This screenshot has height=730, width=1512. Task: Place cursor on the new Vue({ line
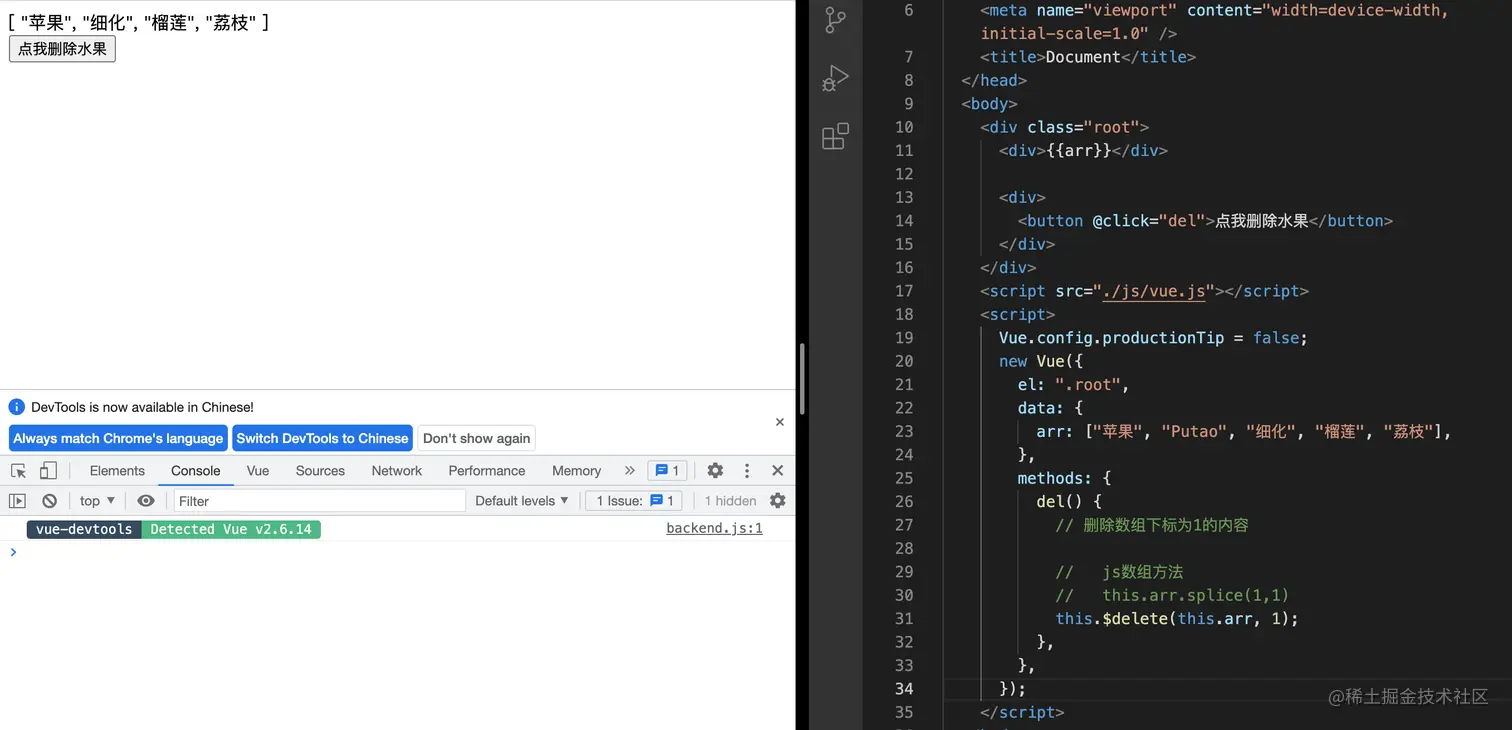(x=1041, y=361)
